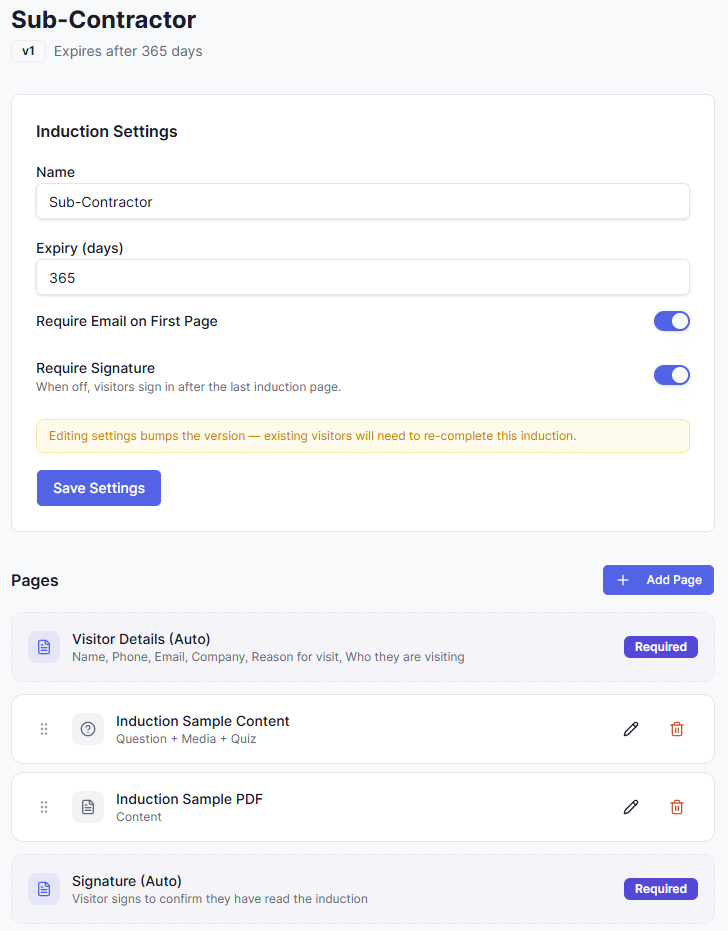Screen dimensions: 728x931
Task: Click the version bump warning message
Action: pyautogui.click(x=363, y=436)
